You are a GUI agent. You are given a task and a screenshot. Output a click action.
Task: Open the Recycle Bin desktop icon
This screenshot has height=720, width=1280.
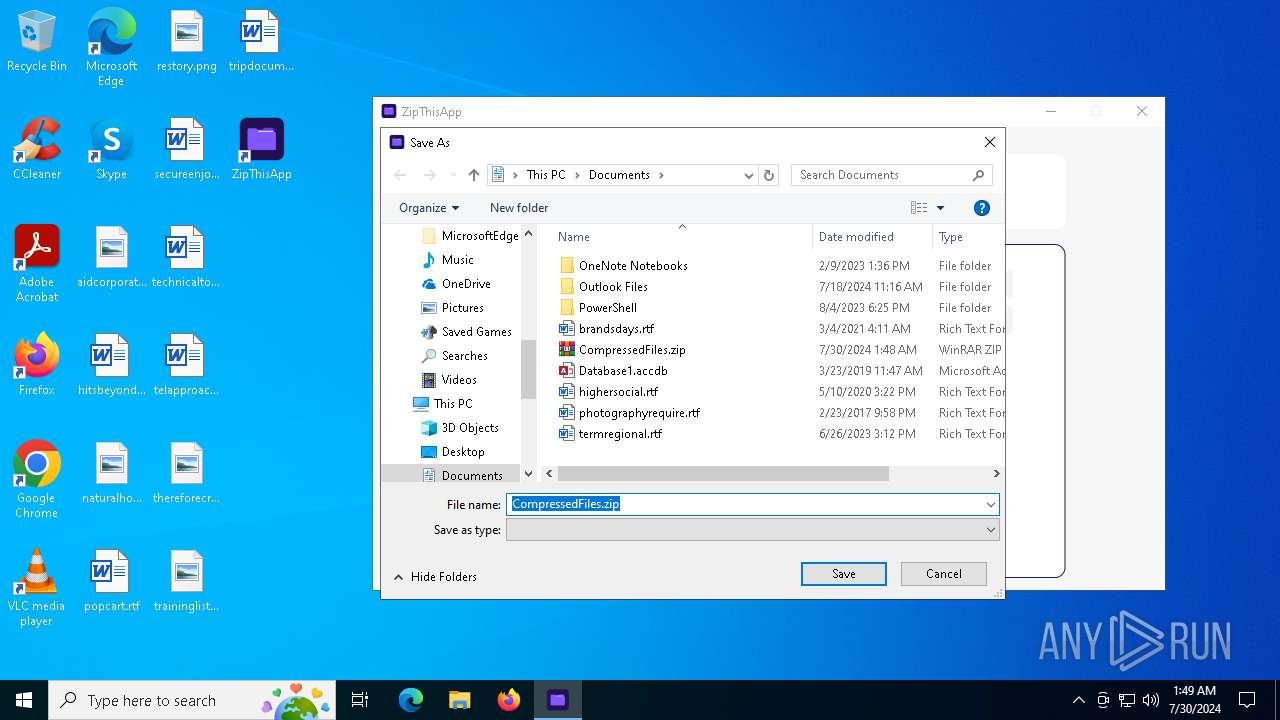[x=37, y=42]
